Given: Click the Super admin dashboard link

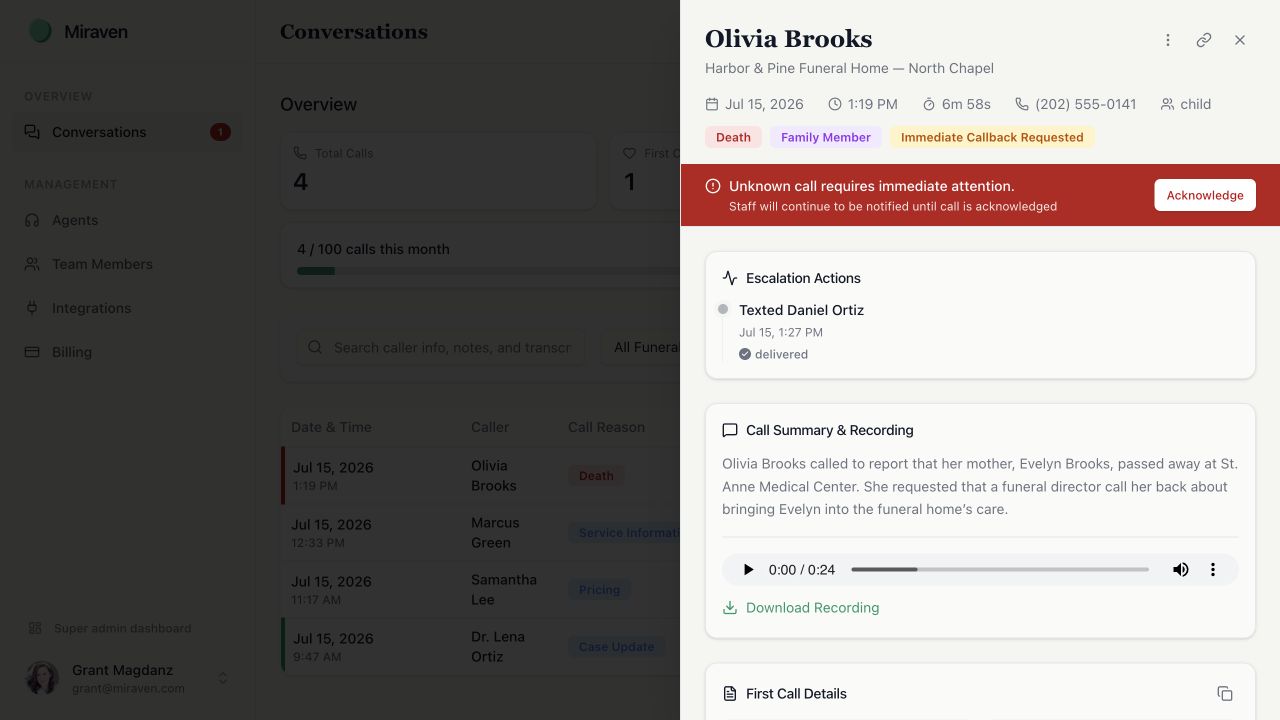Looking at the screenshot, I should [x=109, y=628].
